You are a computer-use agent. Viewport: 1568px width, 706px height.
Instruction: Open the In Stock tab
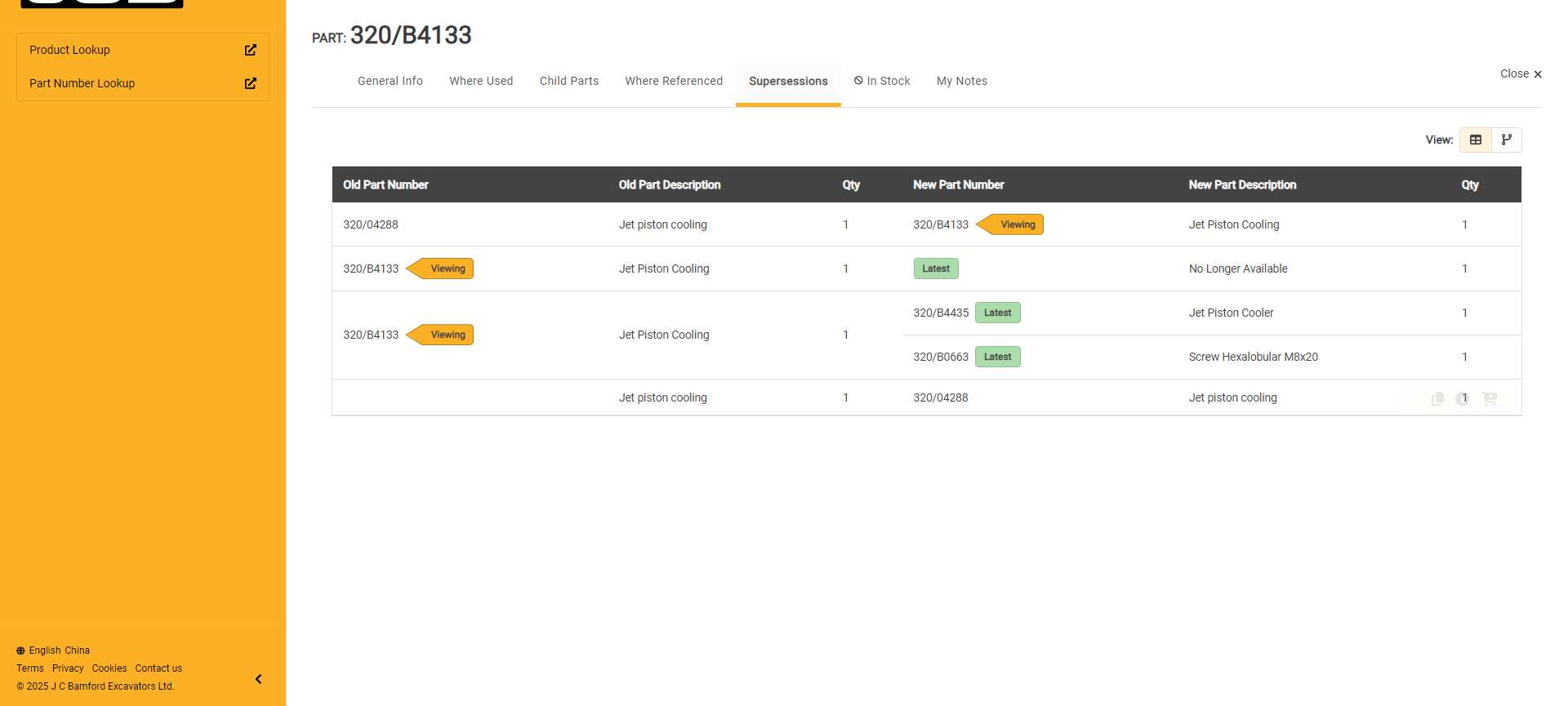(x=882, y=81)
